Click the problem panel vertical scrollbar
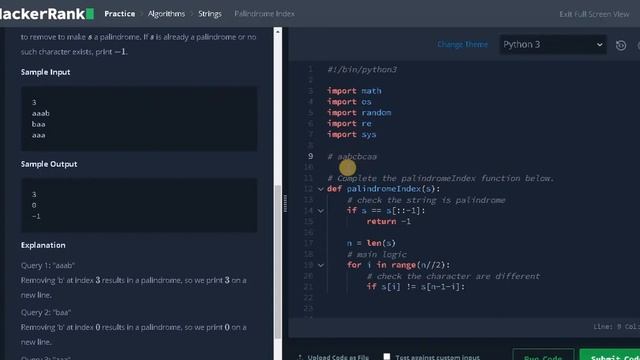Screen dimensions: 640x360 coord(278,261)
